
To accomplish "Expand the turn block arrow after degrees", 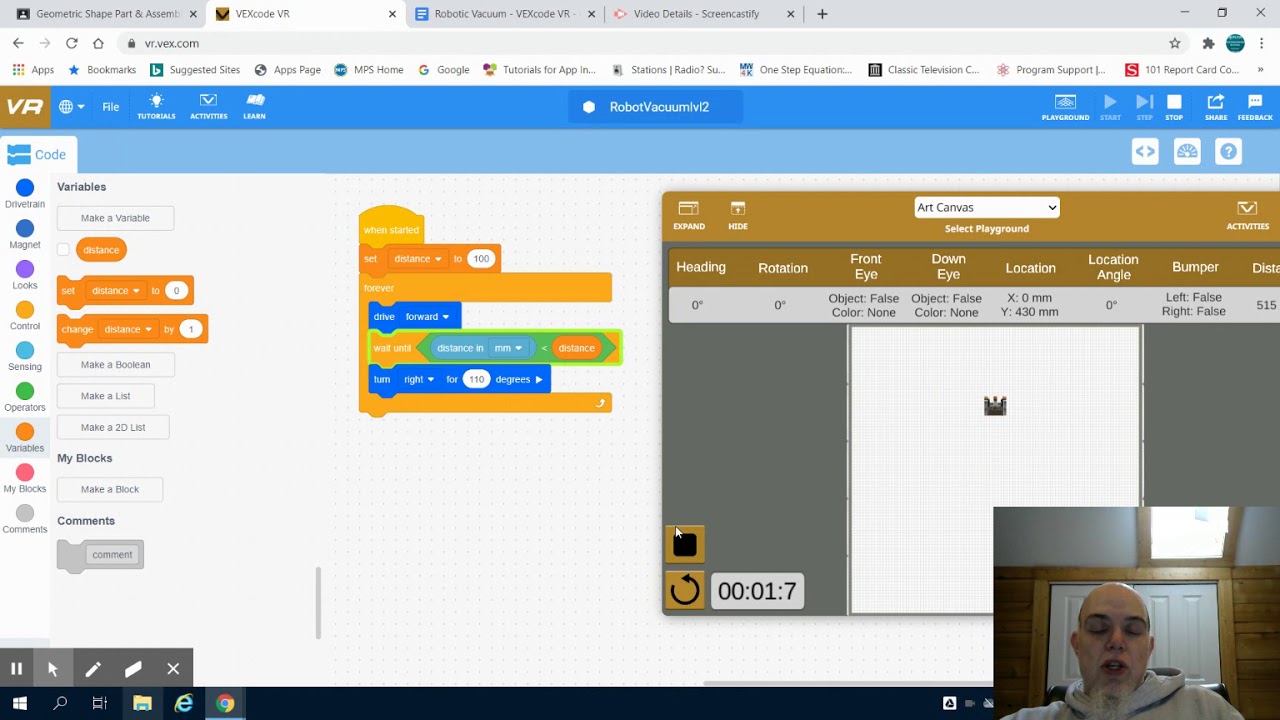I will (539, 380).
